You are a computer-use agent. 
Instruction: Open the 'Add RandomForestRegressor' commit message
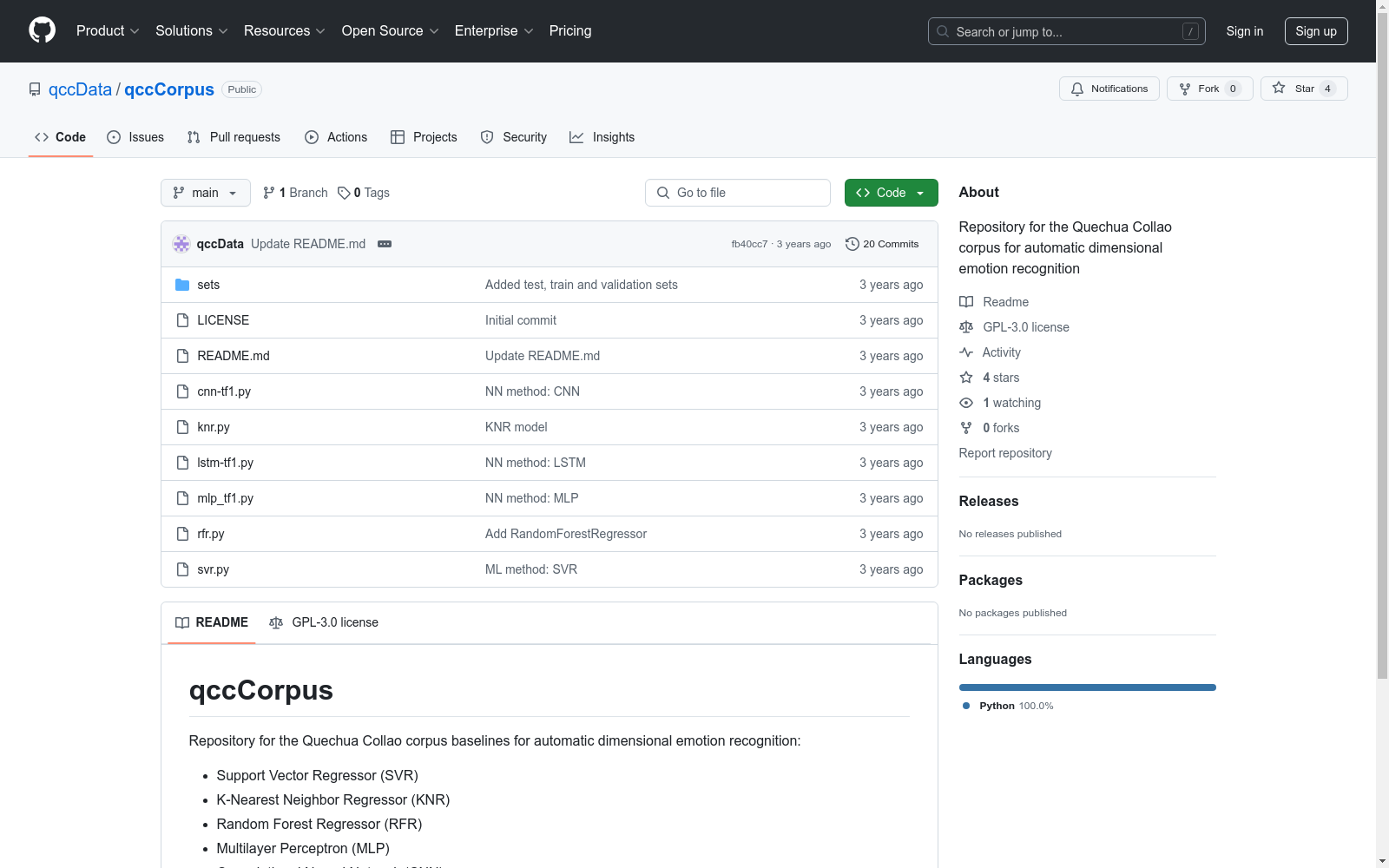(566, 534)
